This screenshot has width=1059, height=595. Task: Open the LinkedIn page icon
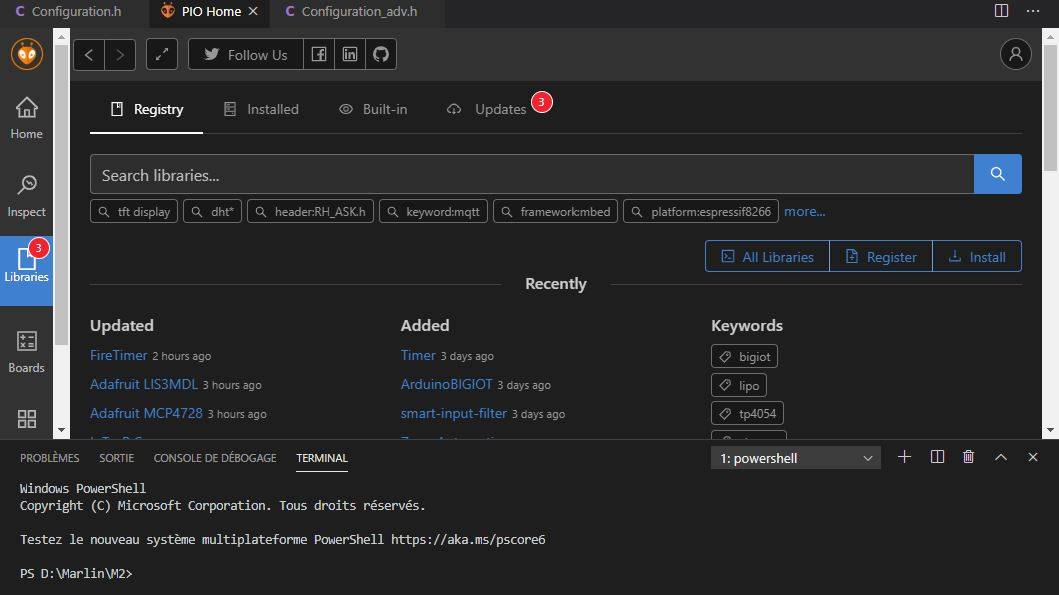(x=350, y=55)
